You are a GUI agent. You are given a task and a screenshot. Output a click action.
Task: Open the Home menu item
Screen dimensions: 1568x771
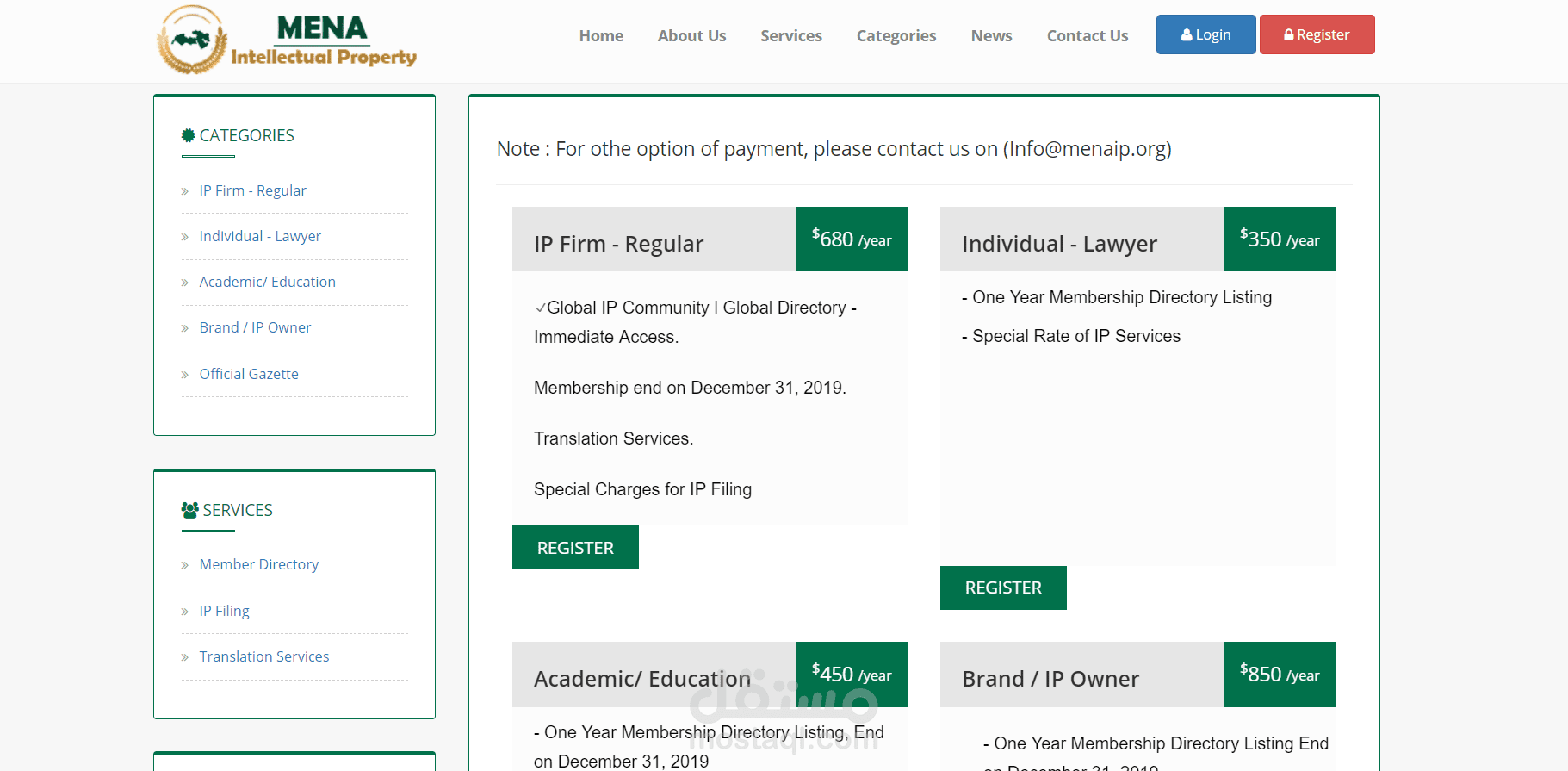[x=601, y=35]
